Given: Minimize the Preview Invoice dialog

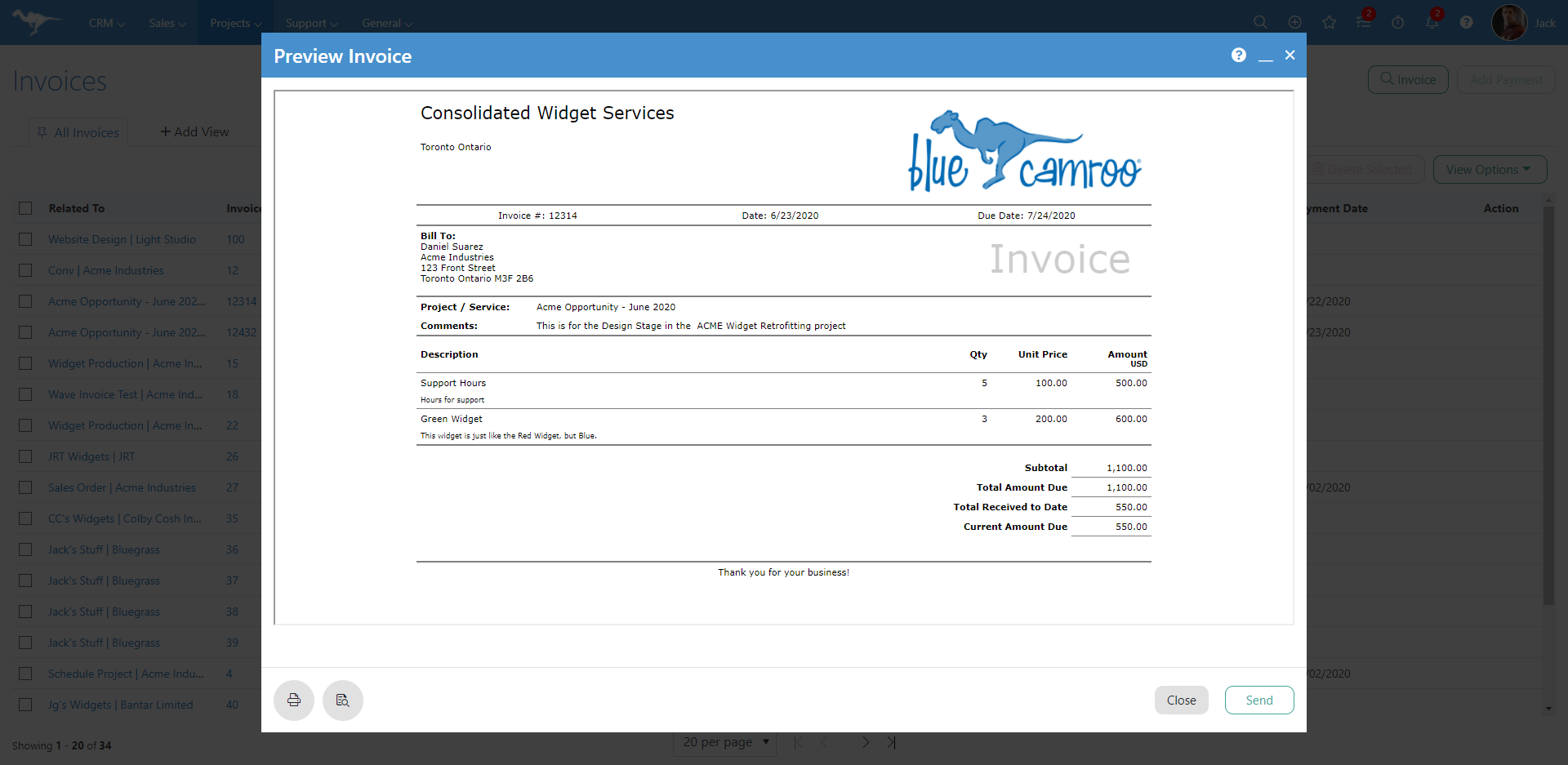Looking at the screenshot, I should (1265, 56).
